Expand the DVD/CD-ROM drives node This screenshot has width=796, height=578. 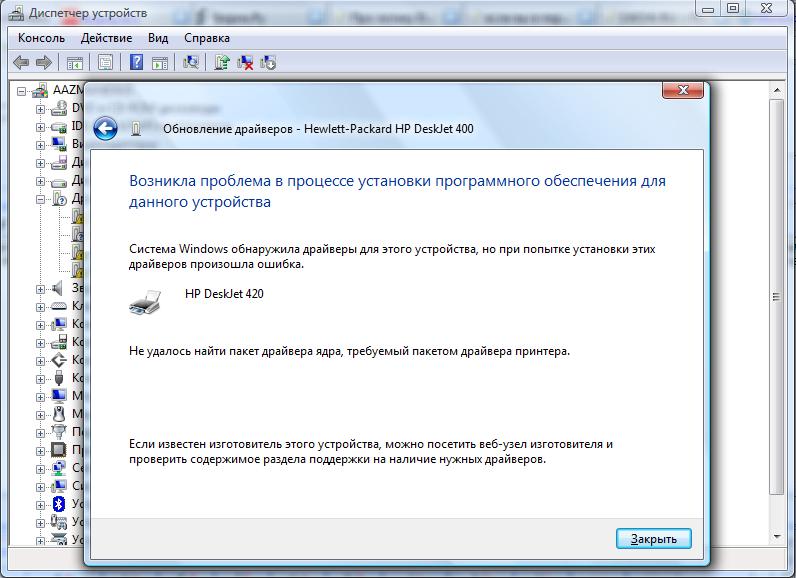click(x=40, y=109)
